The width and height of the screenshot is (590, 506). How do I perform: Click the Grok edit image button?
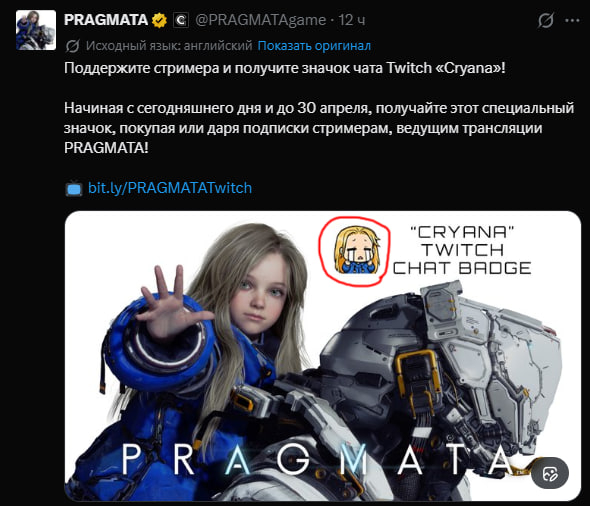tap(550, 473)
